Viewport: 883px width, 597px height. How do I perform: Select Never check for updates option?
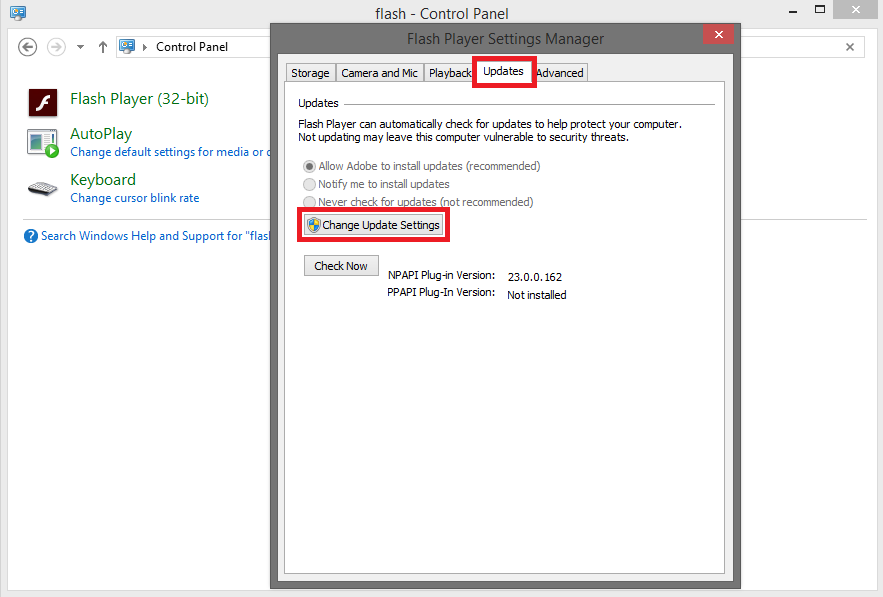click(x=418, y=202)
